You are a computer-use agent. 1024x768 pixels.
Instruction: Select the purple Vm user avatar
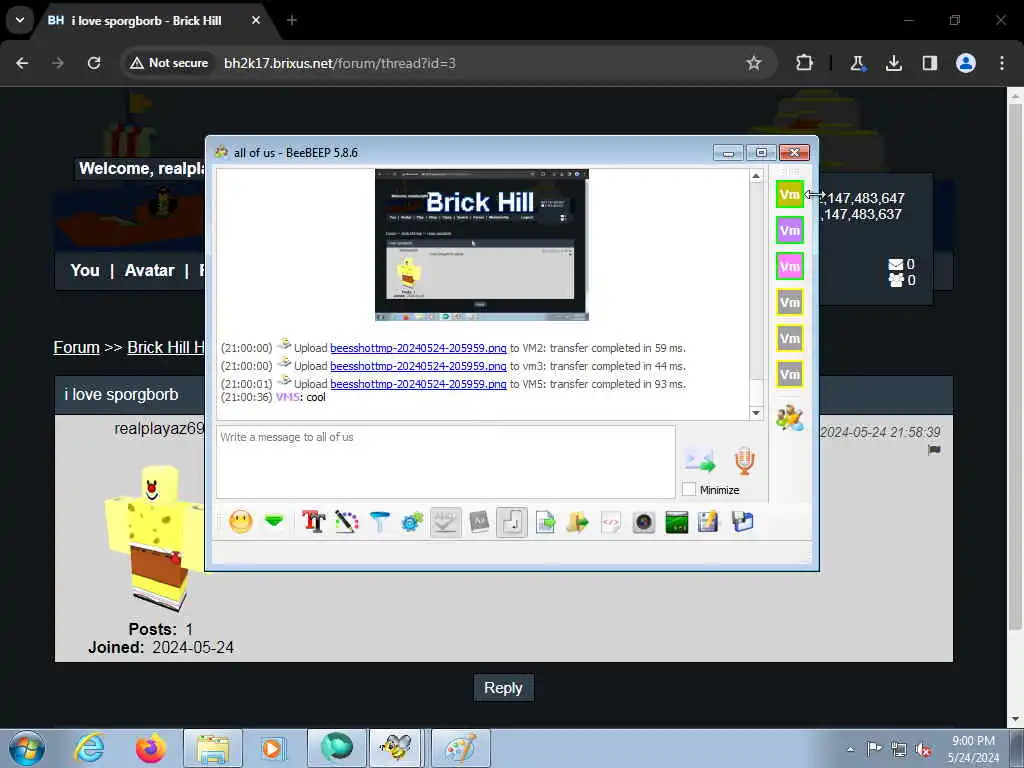[x=790, y=231]
